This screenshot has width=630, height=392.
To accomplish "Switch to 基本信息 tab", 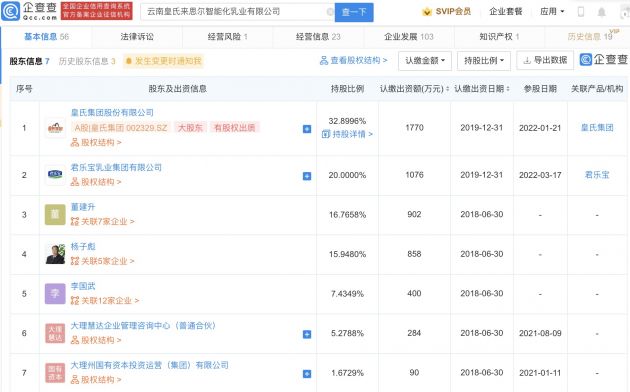I will click(x=46, y=37).
